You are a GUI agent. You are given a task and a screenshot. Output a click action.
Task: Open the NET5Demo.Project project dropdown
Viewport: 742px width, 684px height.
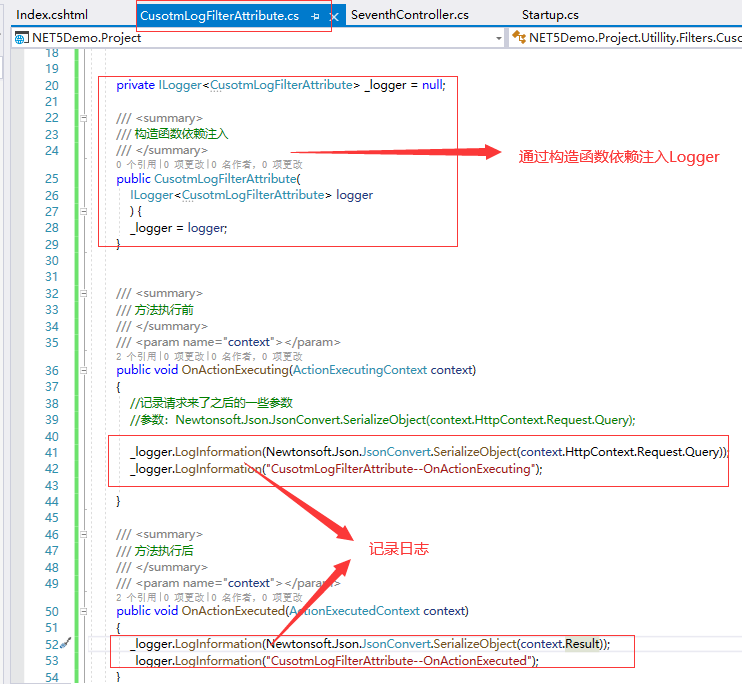click(x=498, y=38)
